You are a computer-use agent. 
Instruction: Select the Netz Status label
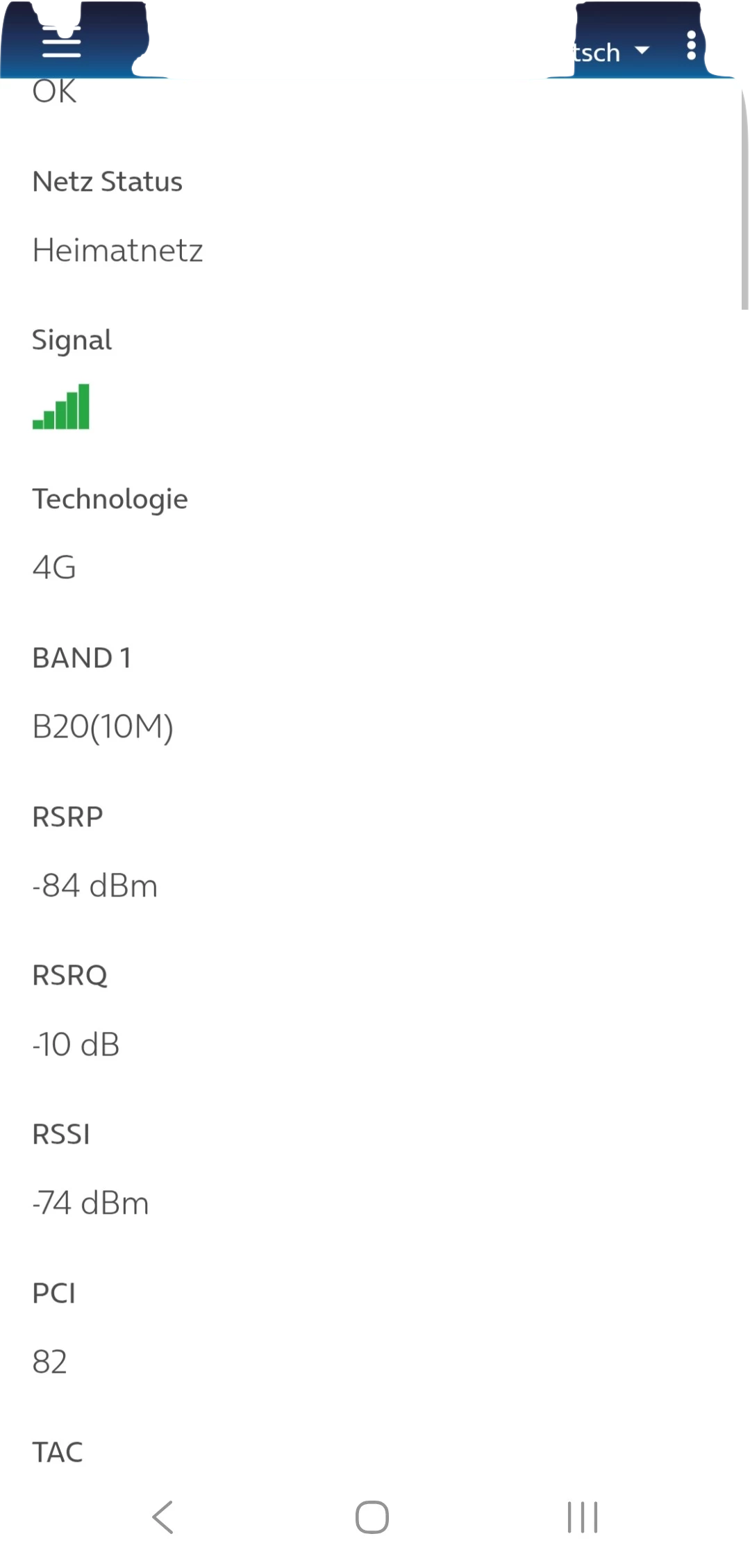tap(108, 182)
